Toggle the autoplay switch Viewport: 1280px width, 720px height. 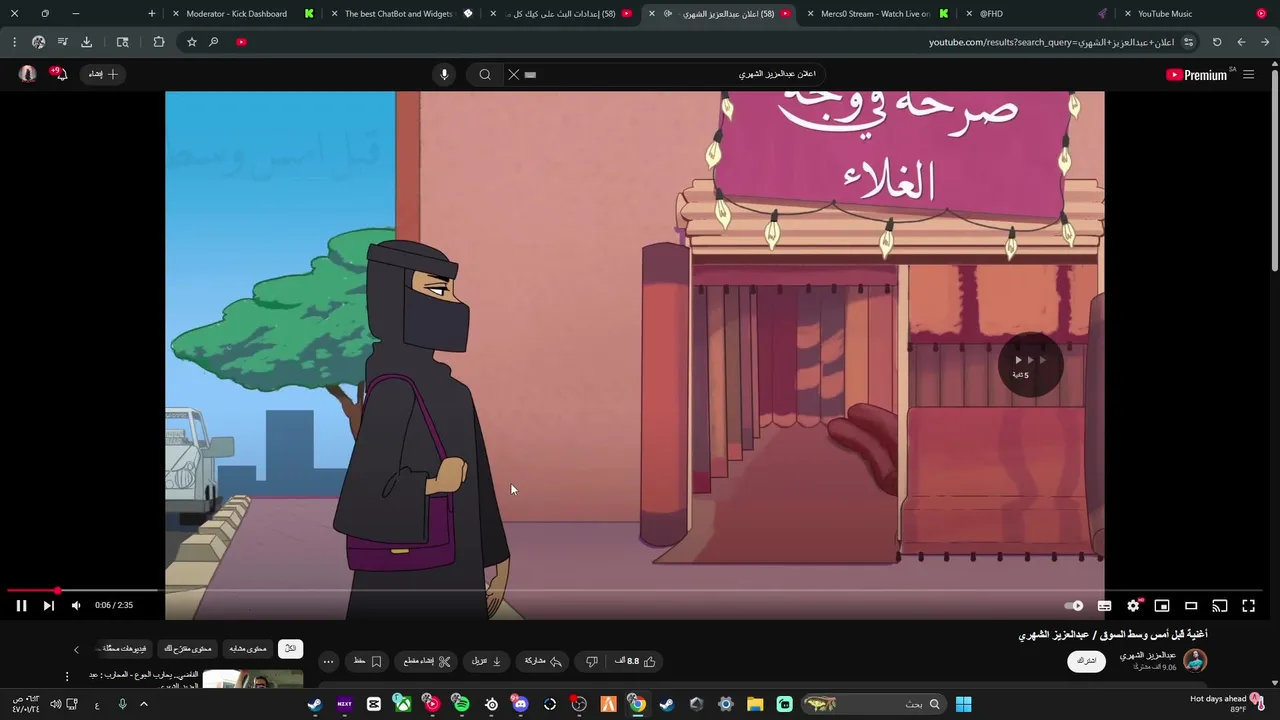[x=1074, y=605]
